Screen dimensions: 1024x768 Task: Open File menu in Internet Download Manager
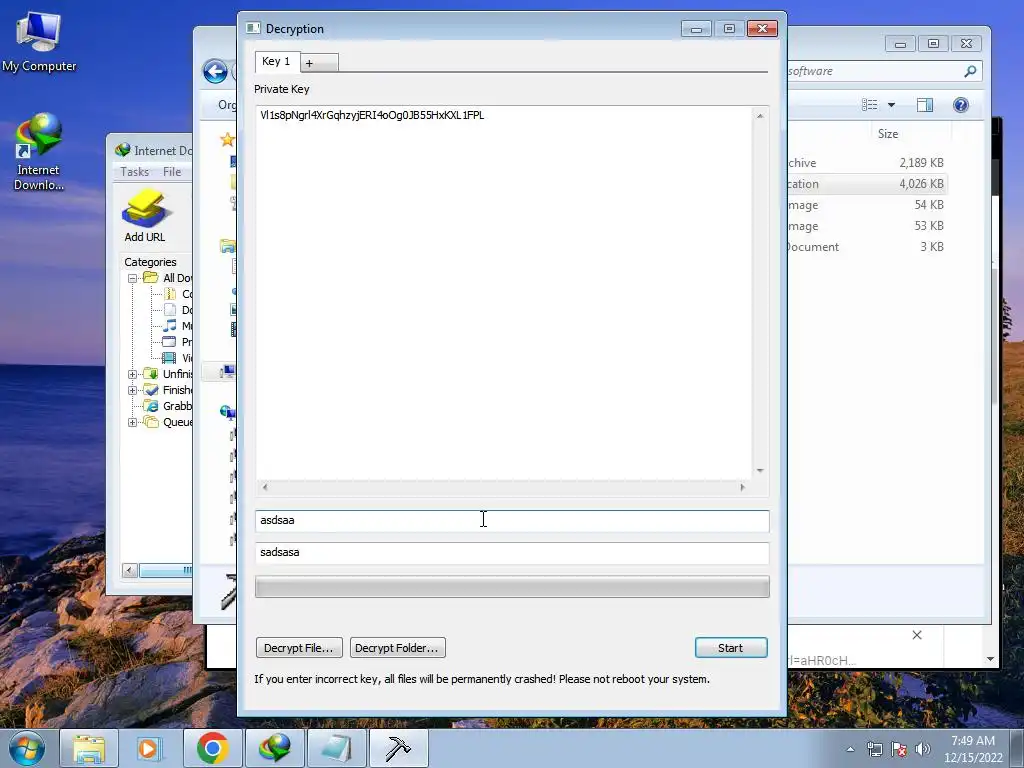(x=172, y=172)
